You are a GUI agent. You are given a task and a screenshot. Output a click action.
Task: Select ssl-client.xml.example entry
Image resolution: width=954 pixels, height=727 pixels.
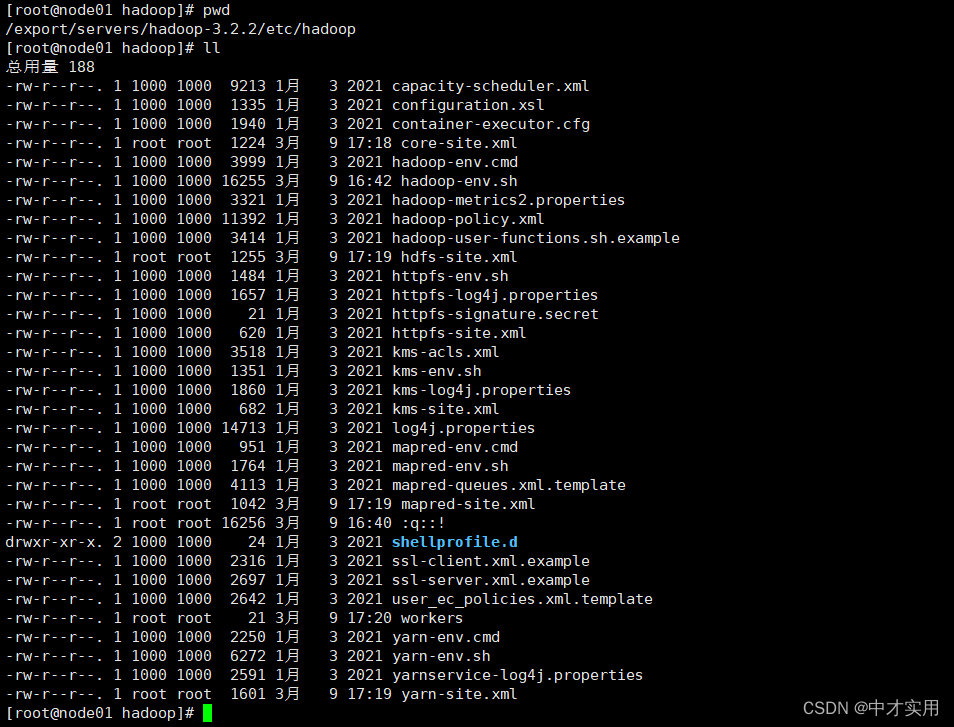(x=491, y=561)
